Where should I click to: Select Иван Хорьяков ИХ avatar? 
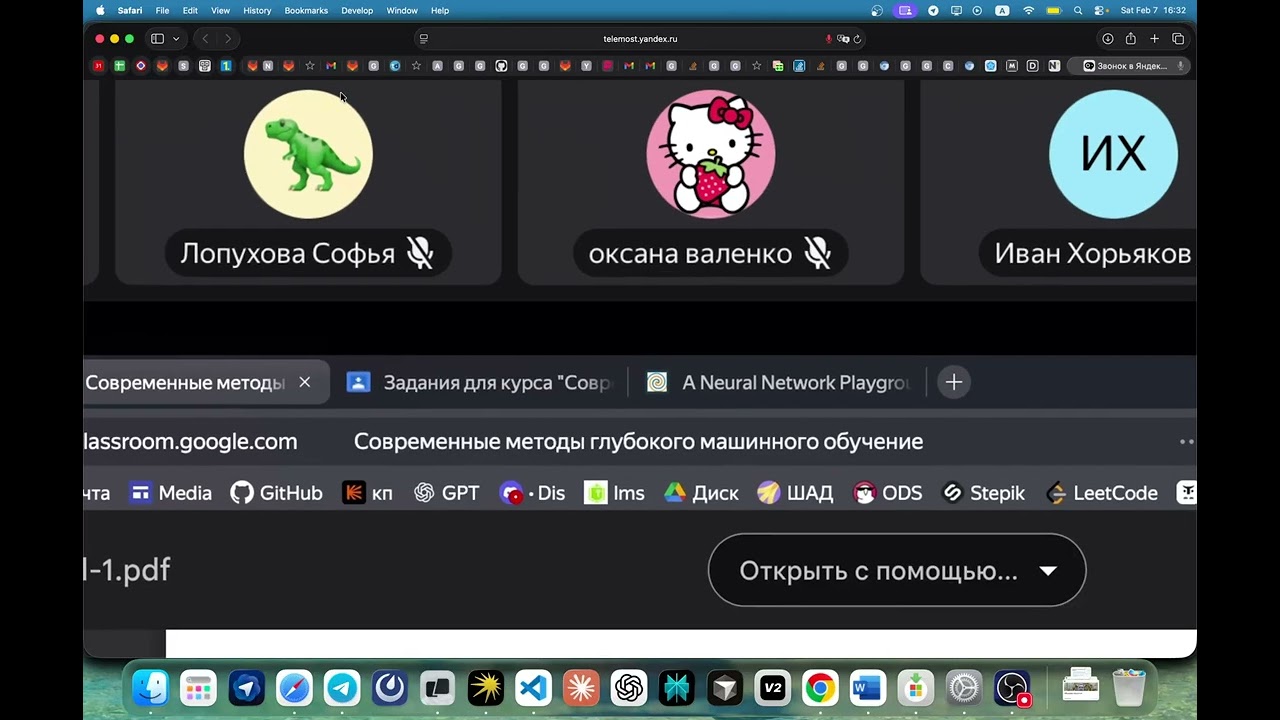(x=1113, y=154)
